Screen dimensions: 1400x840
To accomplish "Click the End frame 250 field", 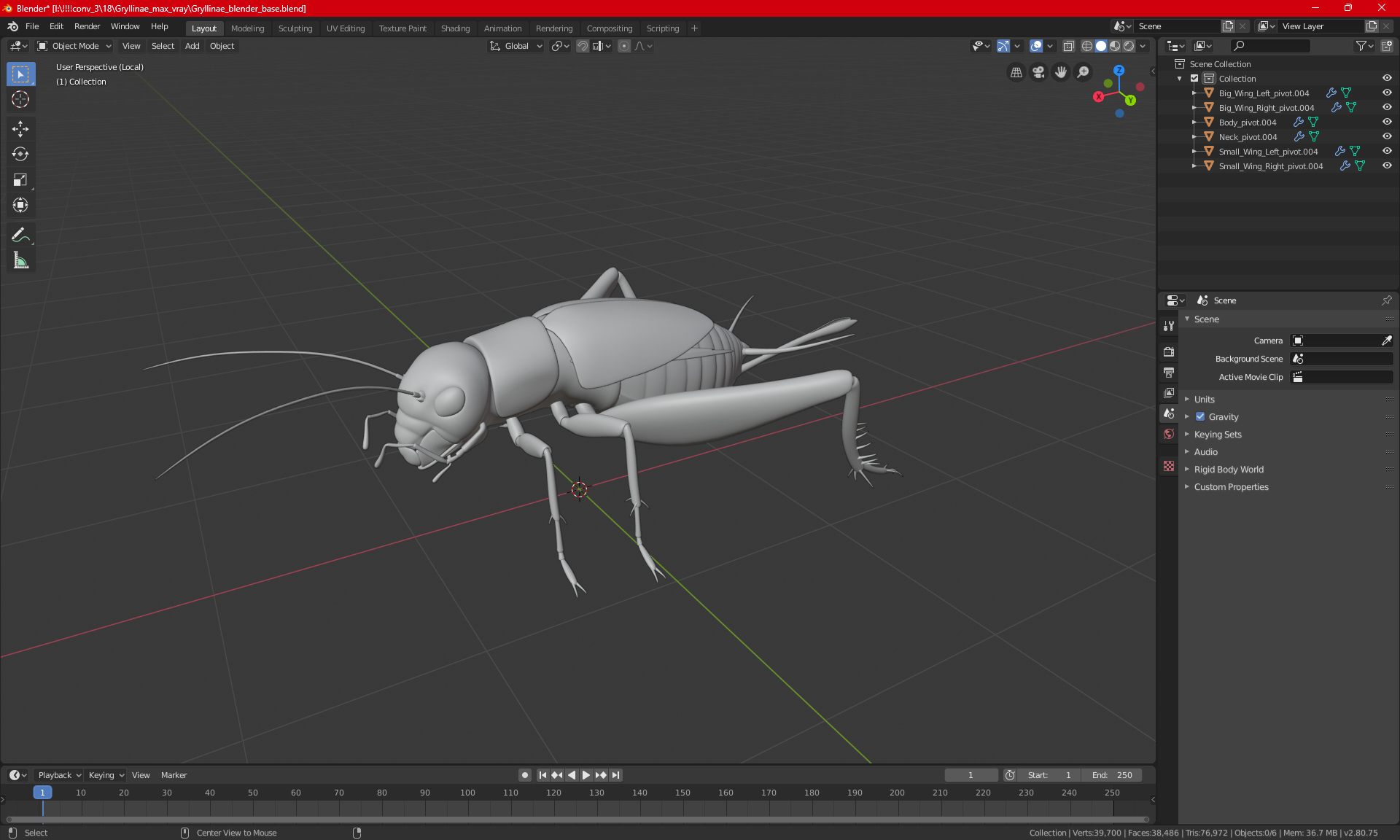I will click(1112, 775).
